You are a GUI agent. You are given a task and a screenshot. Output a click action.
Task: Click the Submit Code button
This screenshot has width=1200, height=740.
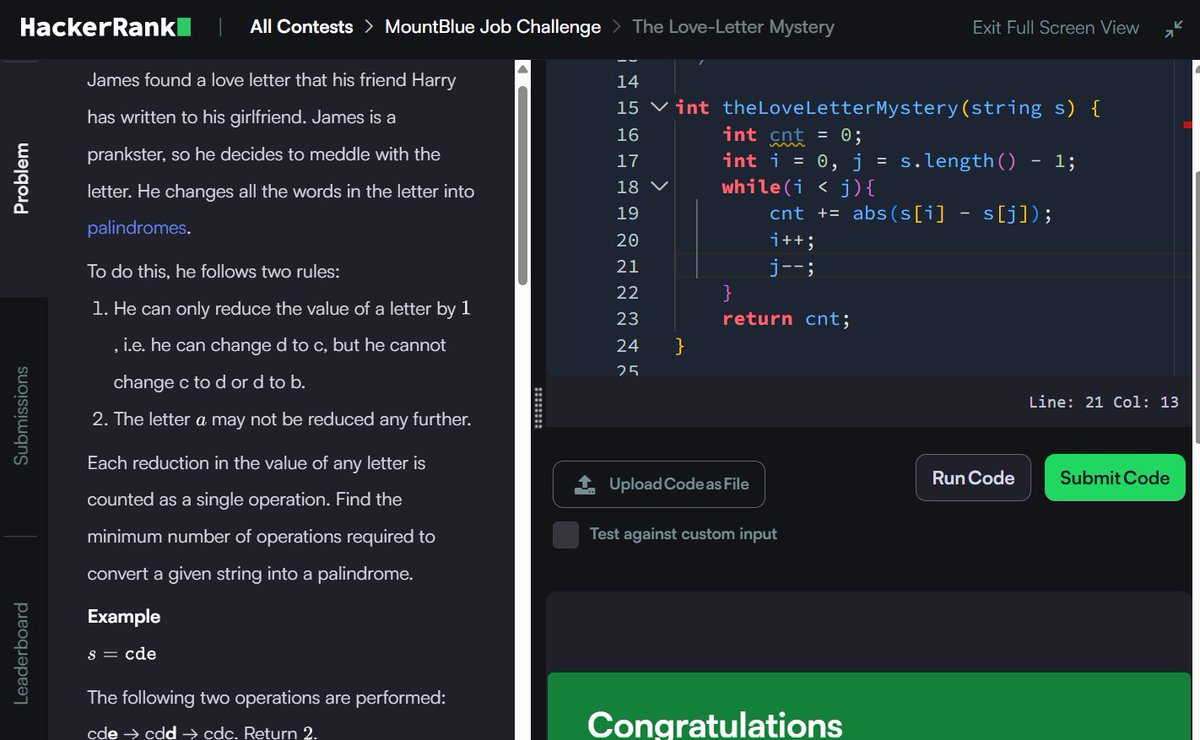point(1114,478)
